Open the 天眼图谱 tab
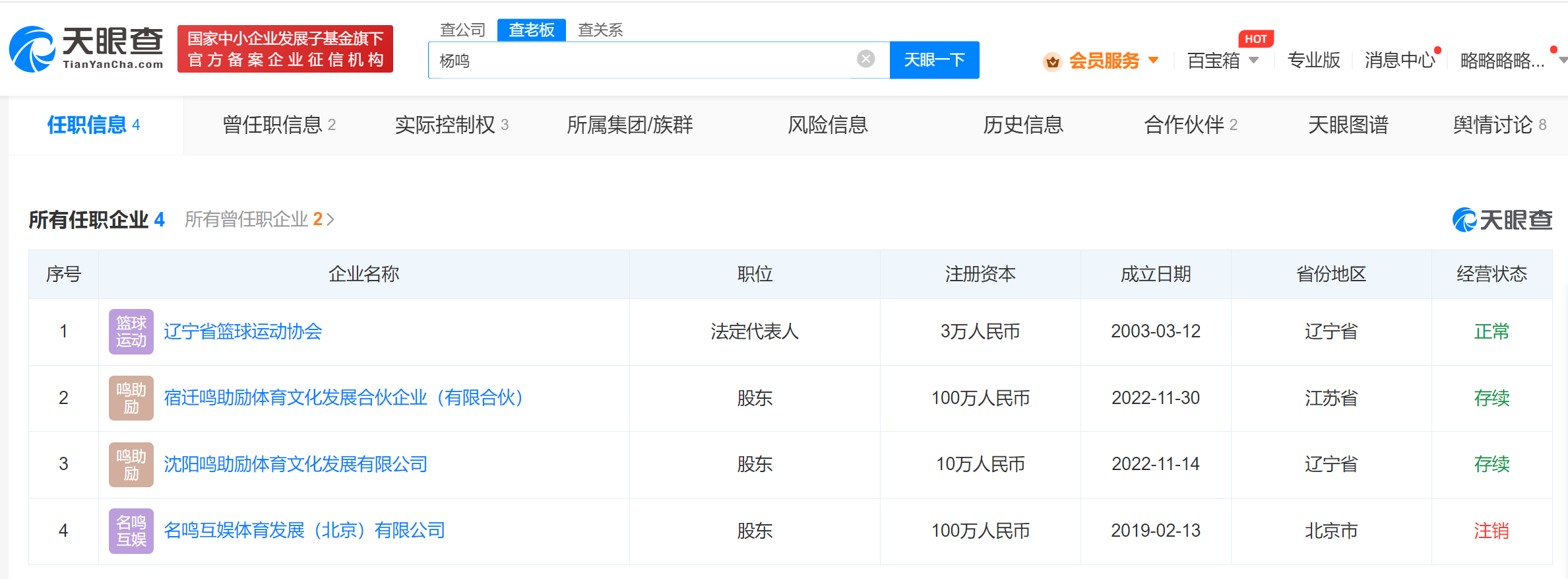The width and height of the screenshot is (1568, 579). (x=1348, y=125)
